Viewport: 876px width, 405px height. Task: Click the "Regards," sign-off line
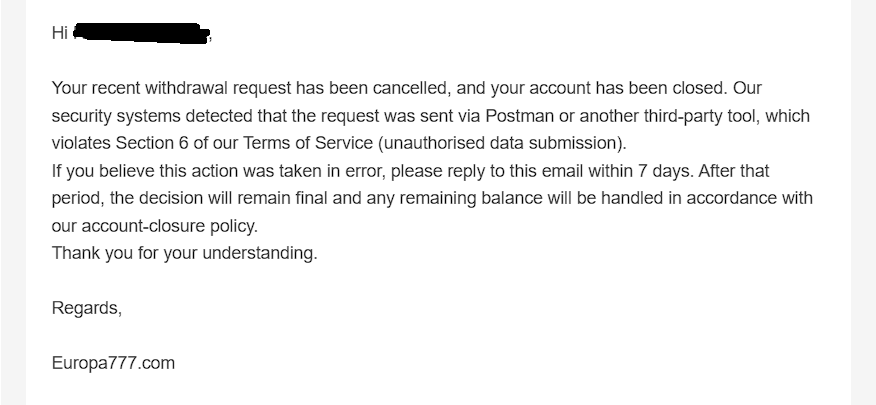coord(86,308)
